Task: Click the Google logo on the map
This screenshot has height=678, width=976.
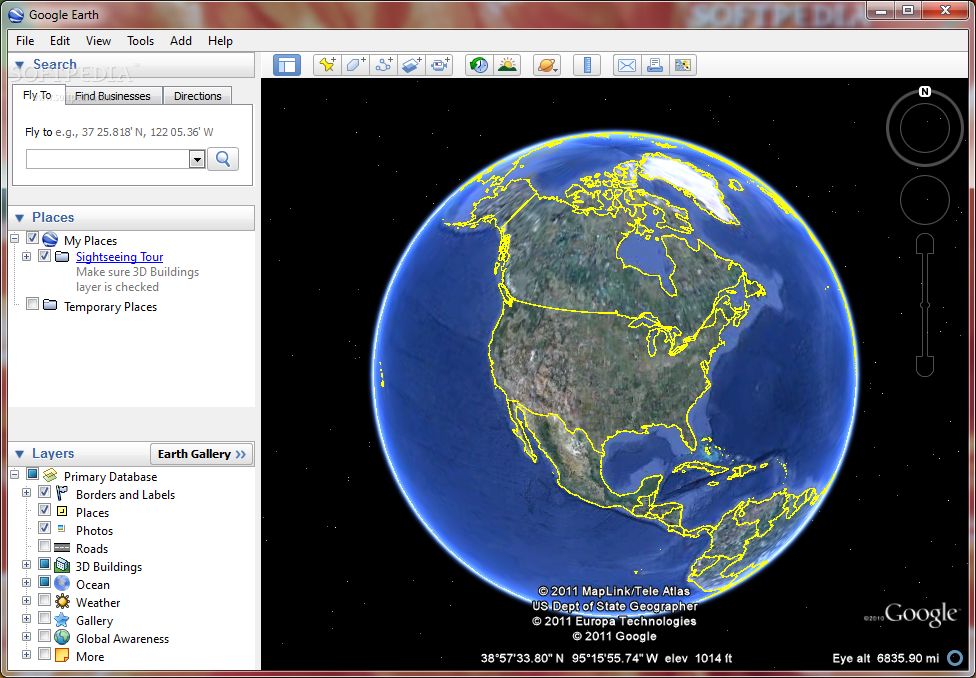Action: [x=921, y=614]
